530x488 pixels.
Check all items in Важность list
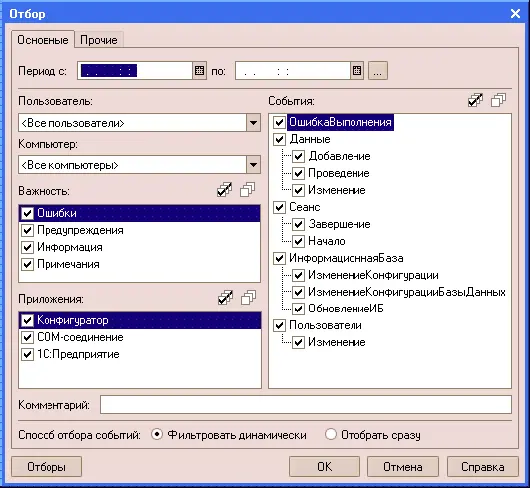(x=224, y=190)
